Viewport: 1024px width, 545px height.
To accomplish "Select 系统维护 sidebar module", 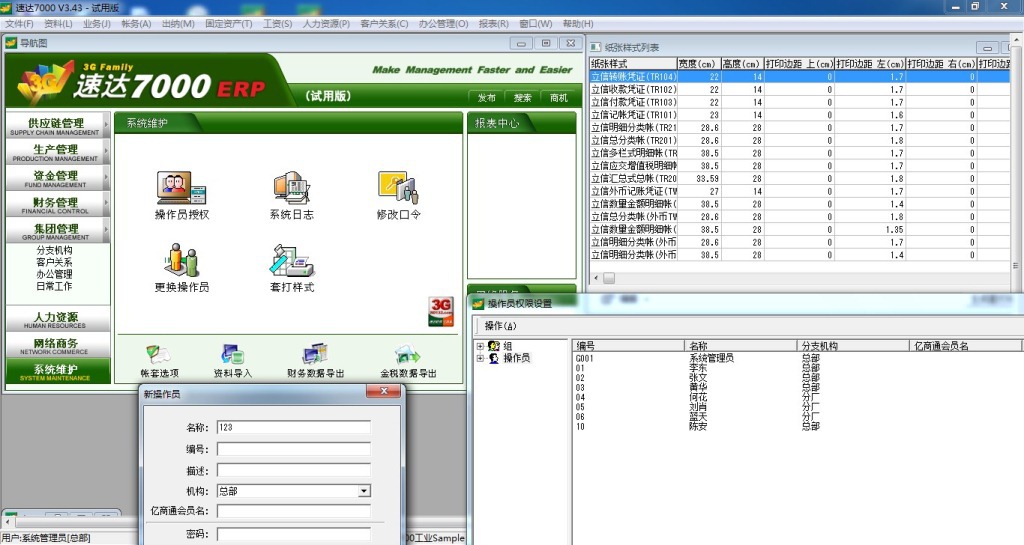I will [x=56, y=371].
